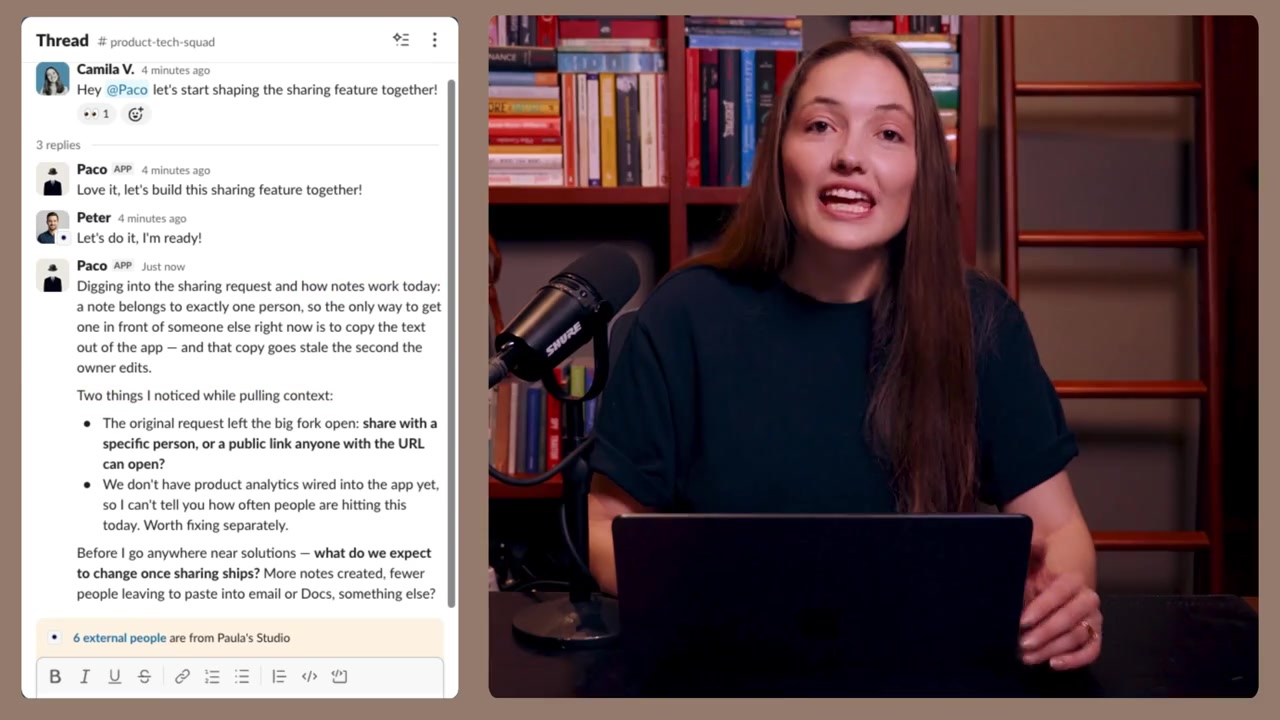Open the @Paco mention link
The width and height of the screenshot is (1280, 720).
(x=128, y=90)
